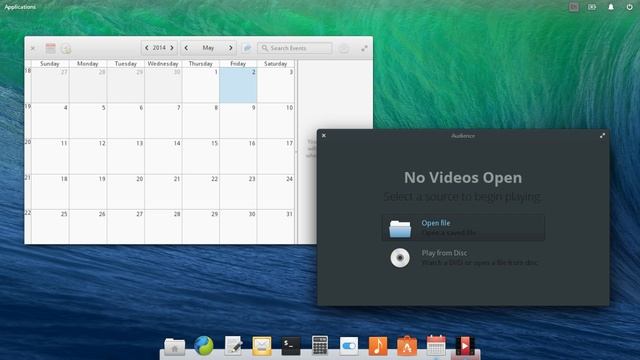Click week number 22 in Calendar
The height and width of the screenshot is (360, 640).
pyautogui.click(x=28, y=213)
